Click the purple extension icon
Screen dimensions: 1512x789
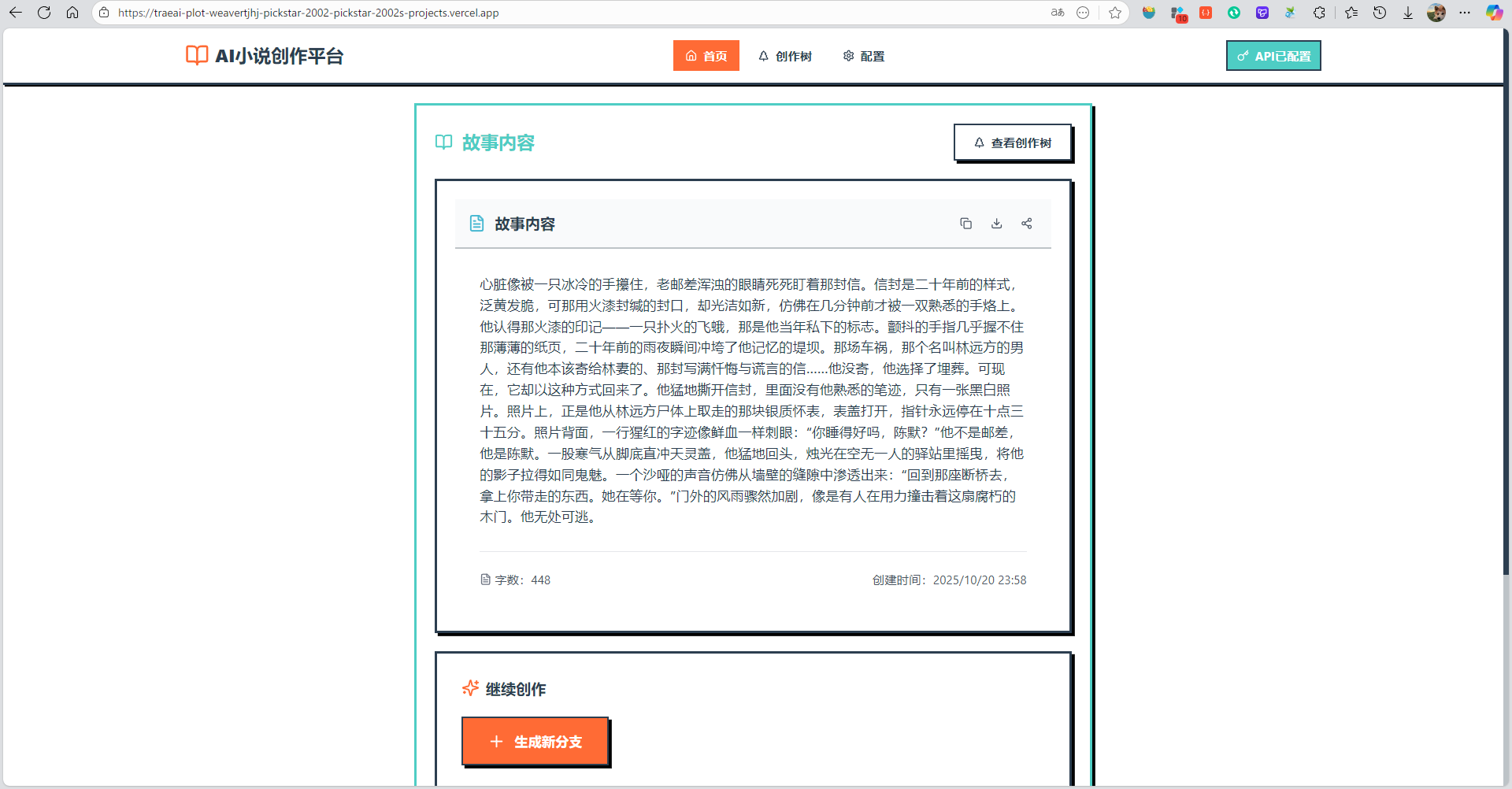1262,13
